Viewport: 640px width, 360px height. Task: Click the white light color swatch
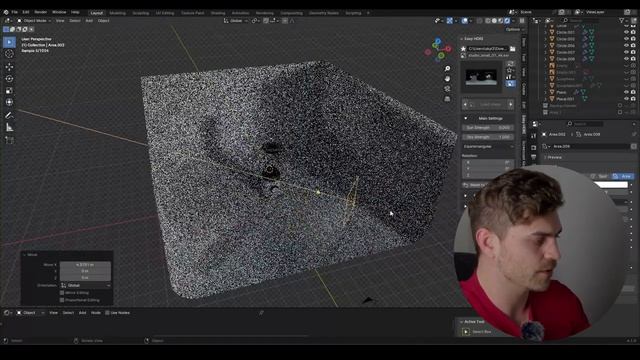pyautogui.click(x=610, y=185)
